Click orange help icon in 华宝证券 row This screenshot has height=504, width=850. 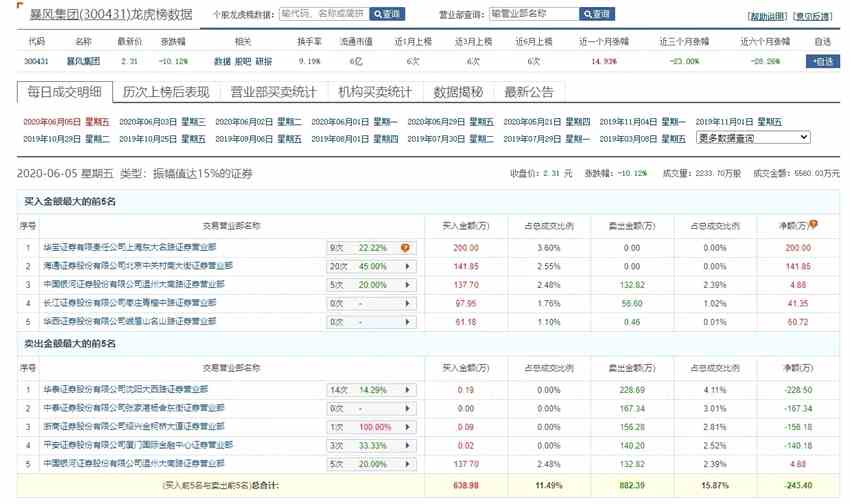(x=405, y=248)
